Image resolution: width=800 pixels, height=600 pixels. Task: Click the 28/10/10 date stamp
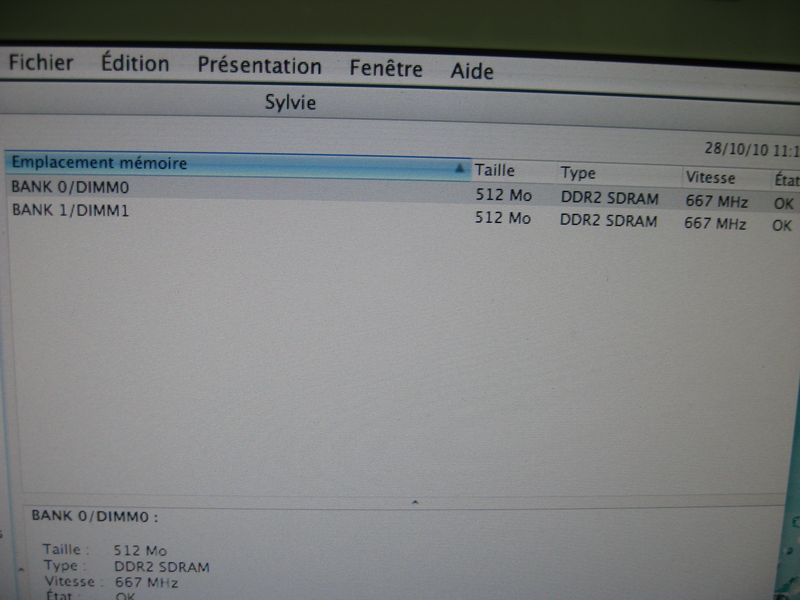(x=752, y=150)
